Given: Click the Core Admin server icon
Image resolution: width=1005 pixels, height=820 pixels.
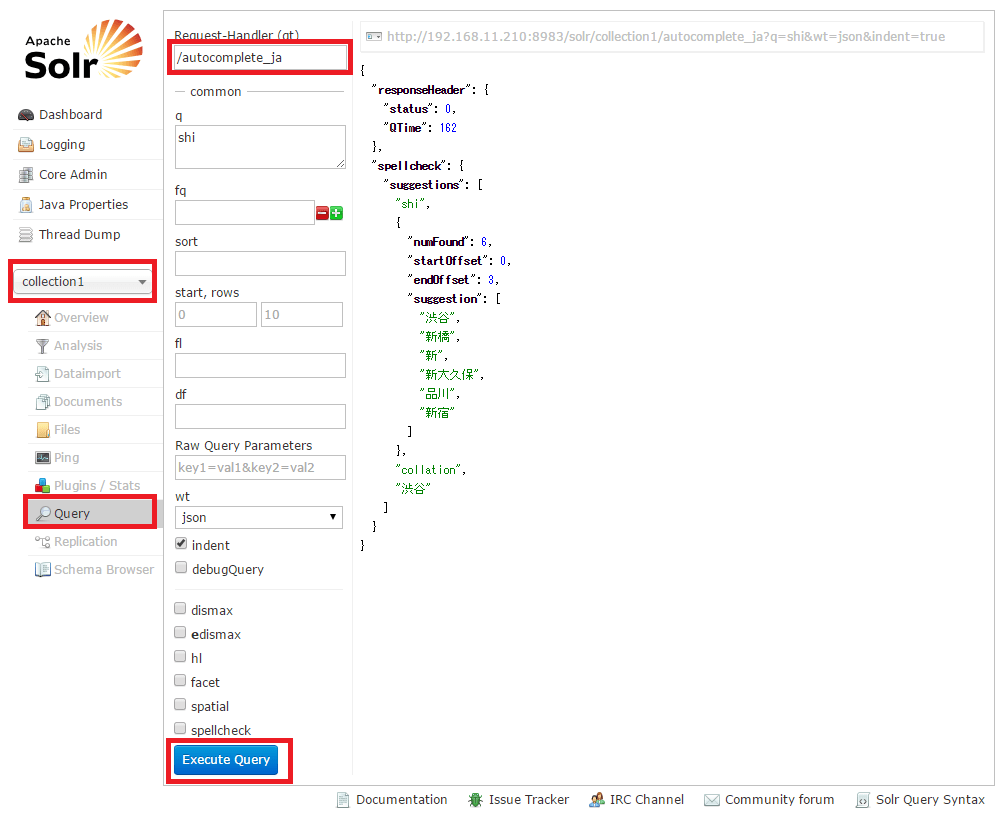Looking at the screenshot, I should [26, 175].
